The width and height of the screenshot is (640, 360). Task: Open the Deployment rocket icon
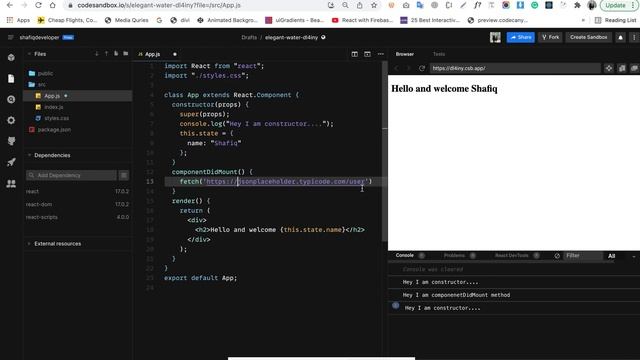click(11, 162)
